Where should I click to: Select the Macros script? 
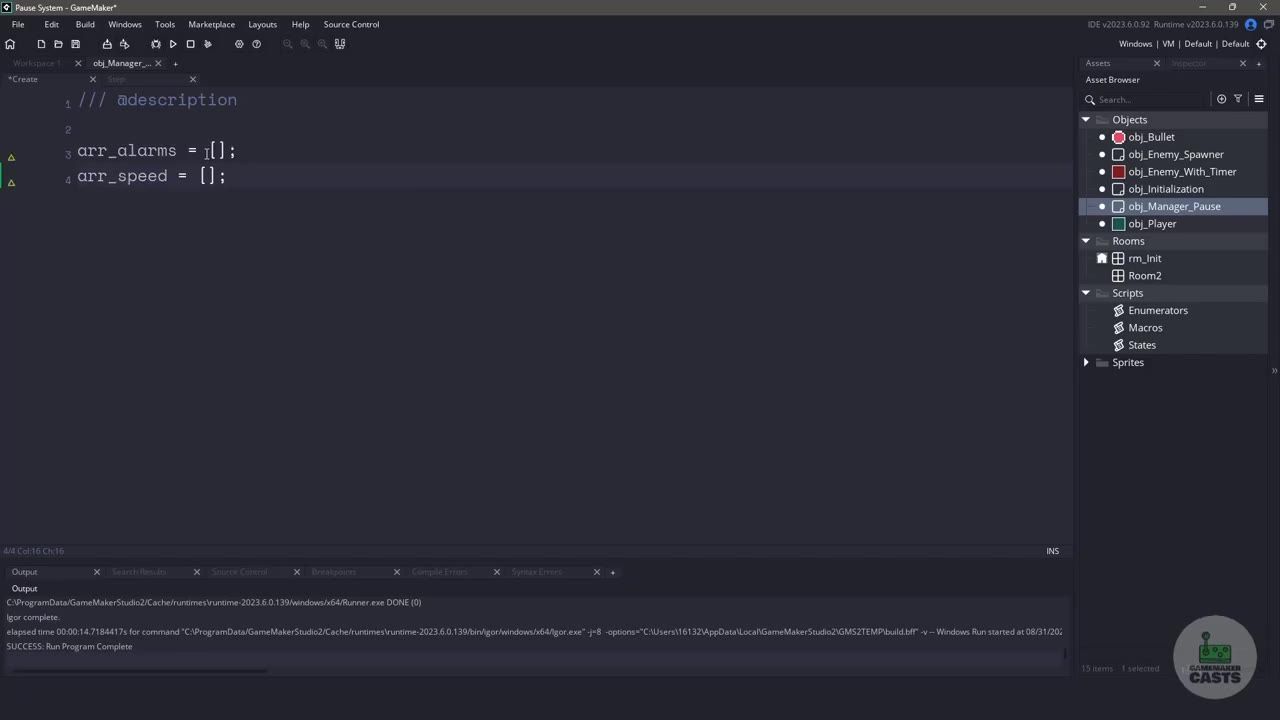tap(1145, 328)
